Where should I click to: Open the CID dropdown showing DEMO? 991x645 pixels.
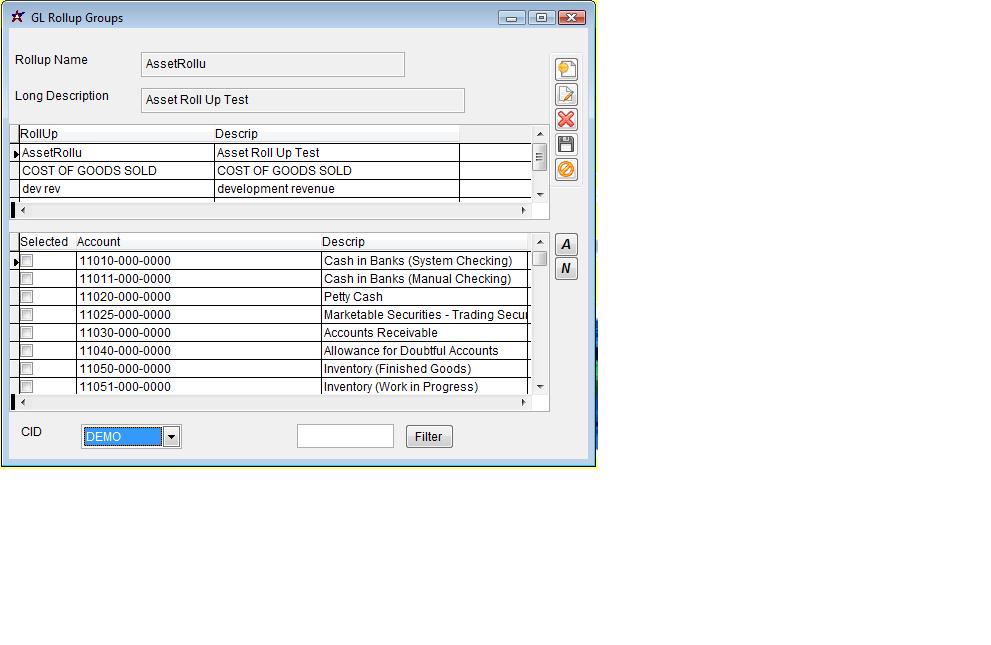pos(171,437)
